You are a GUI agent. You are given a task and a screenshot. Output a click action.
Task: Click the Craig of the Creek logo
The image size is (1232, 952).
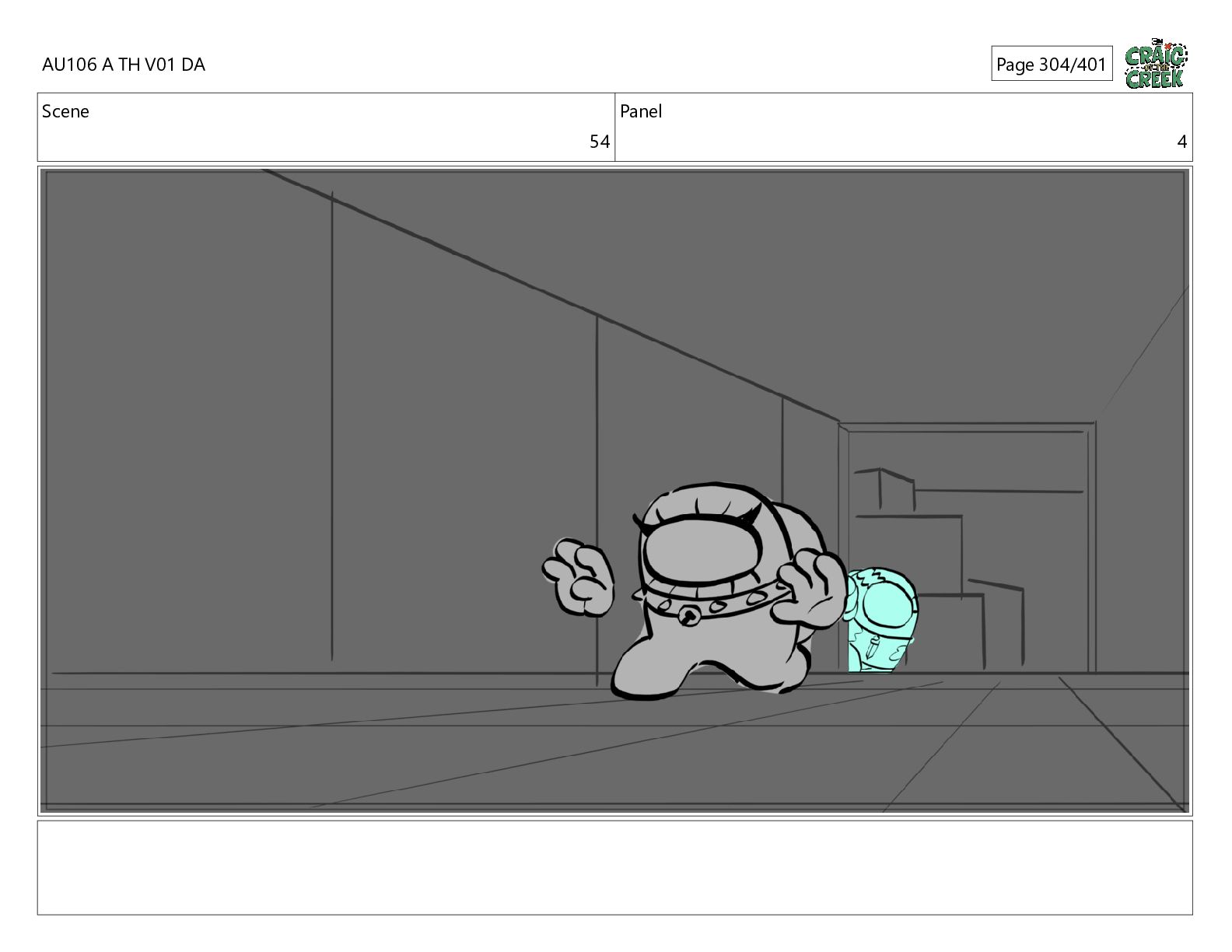[x=1156, y=64]
